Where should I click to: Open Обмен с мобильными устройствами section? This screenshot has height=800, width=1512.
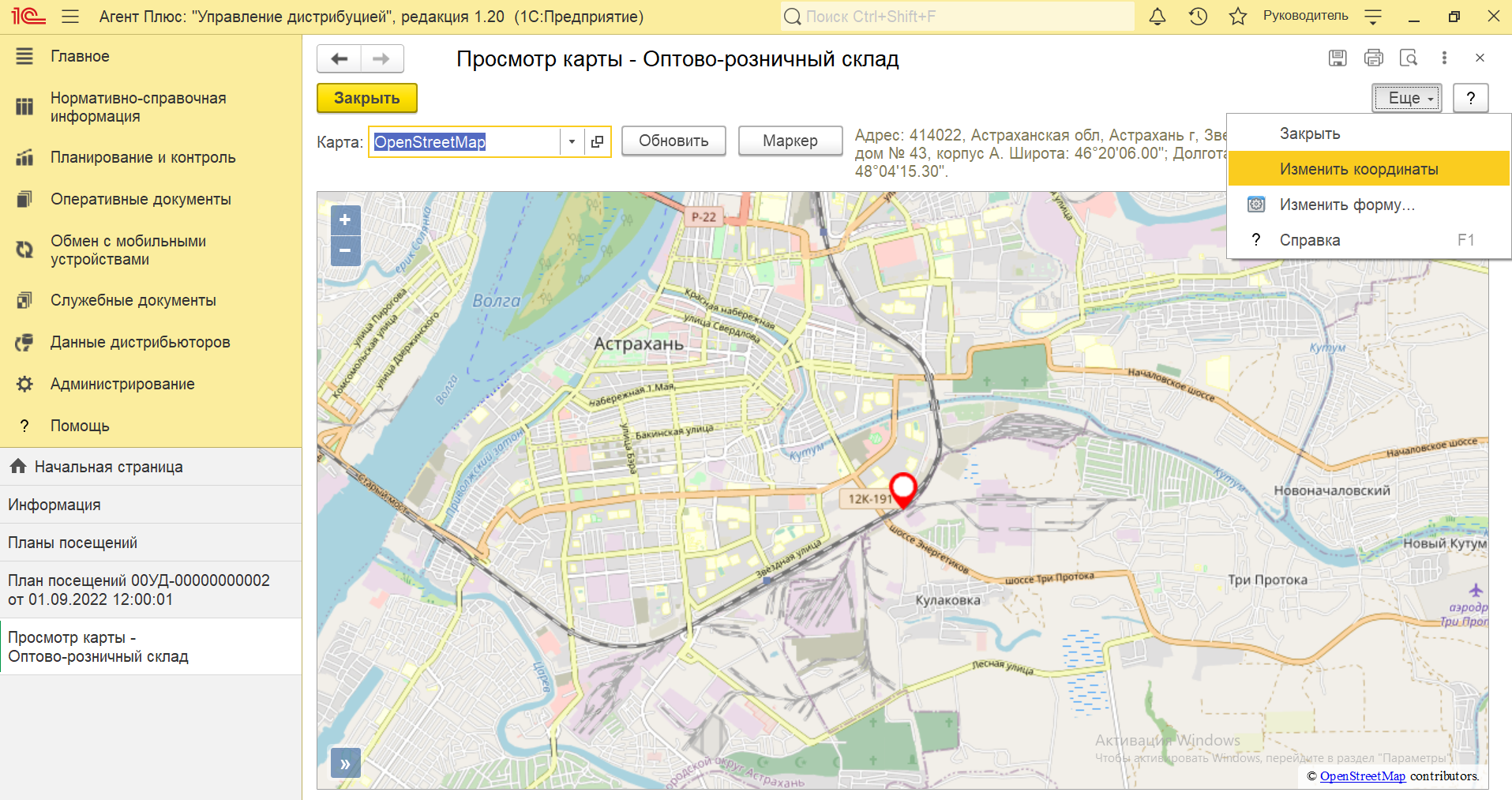coord(151,250)
